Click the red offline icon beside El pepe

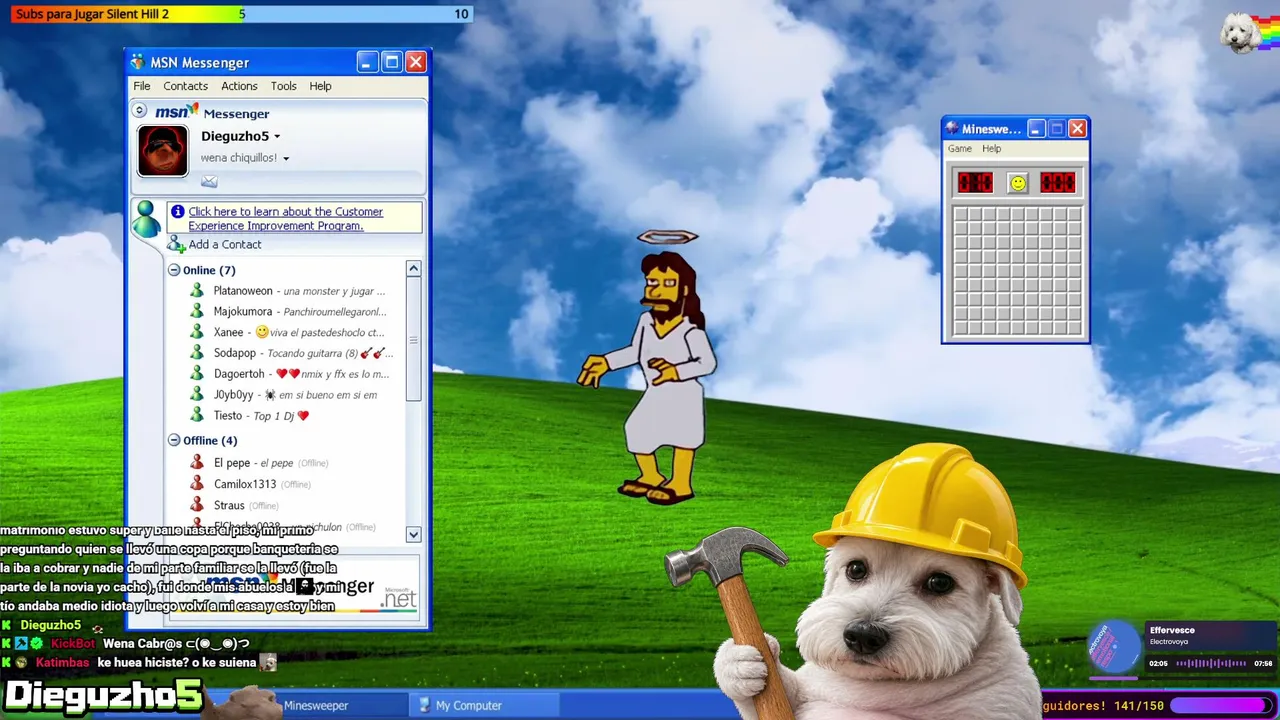tap(197, 463)
